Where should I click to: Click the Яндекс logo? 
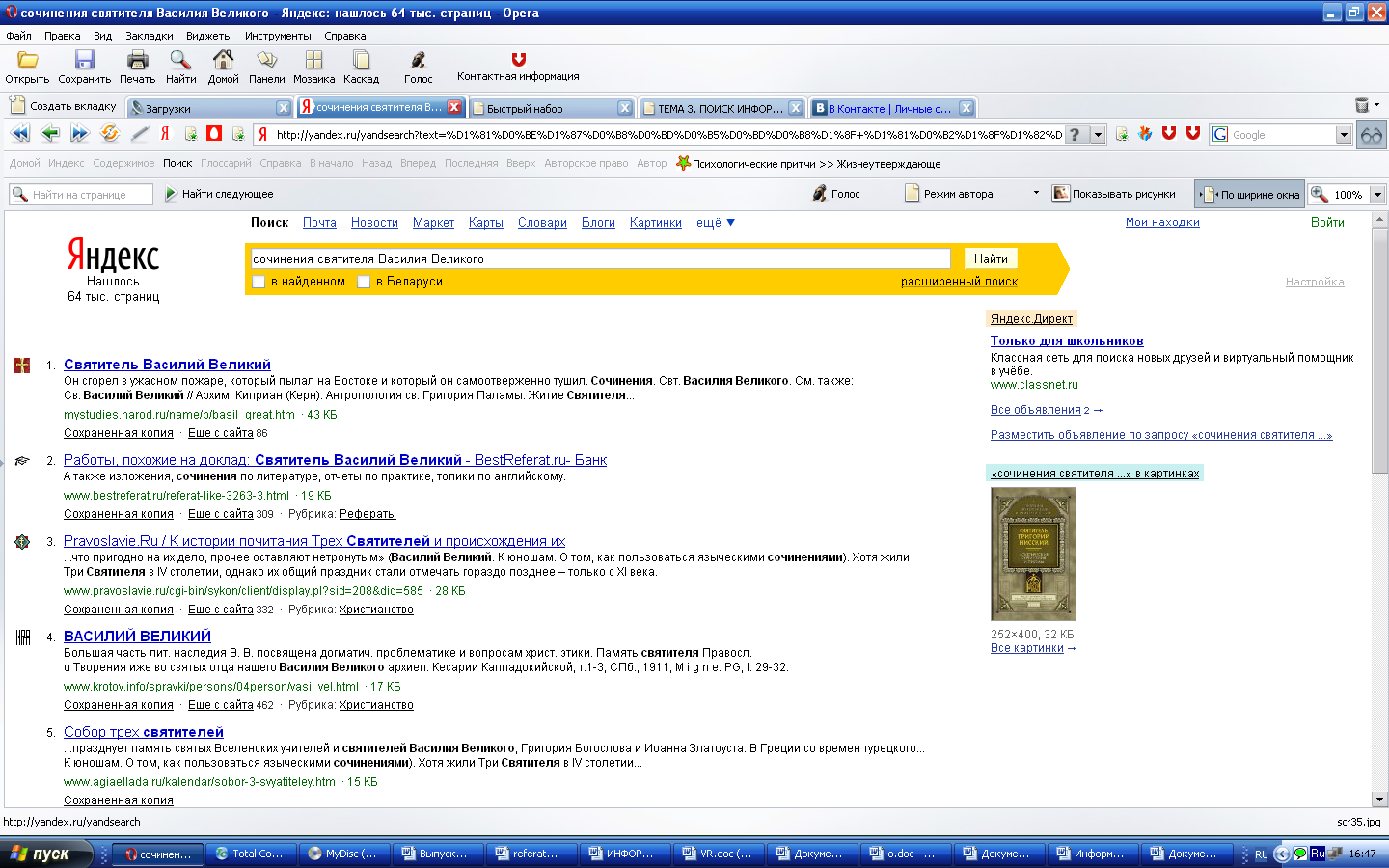(113, 255)
